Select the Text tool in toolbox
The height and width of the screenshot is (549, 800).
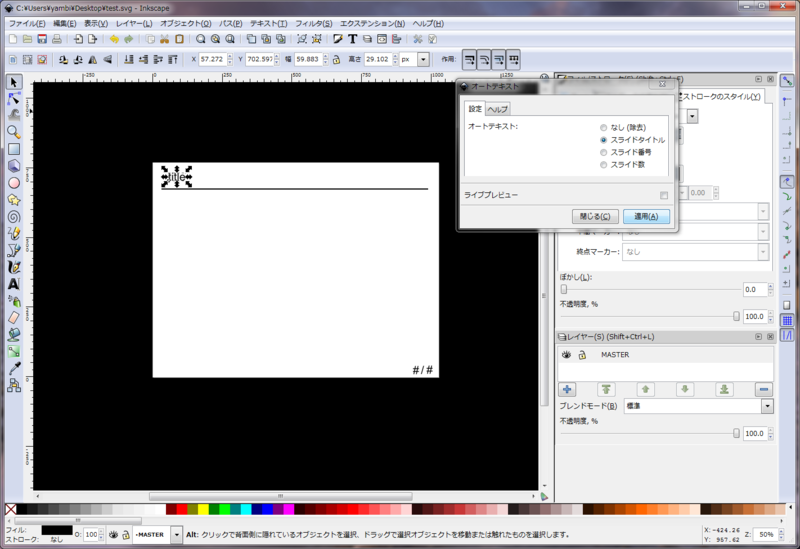click(x=14, y=284)
